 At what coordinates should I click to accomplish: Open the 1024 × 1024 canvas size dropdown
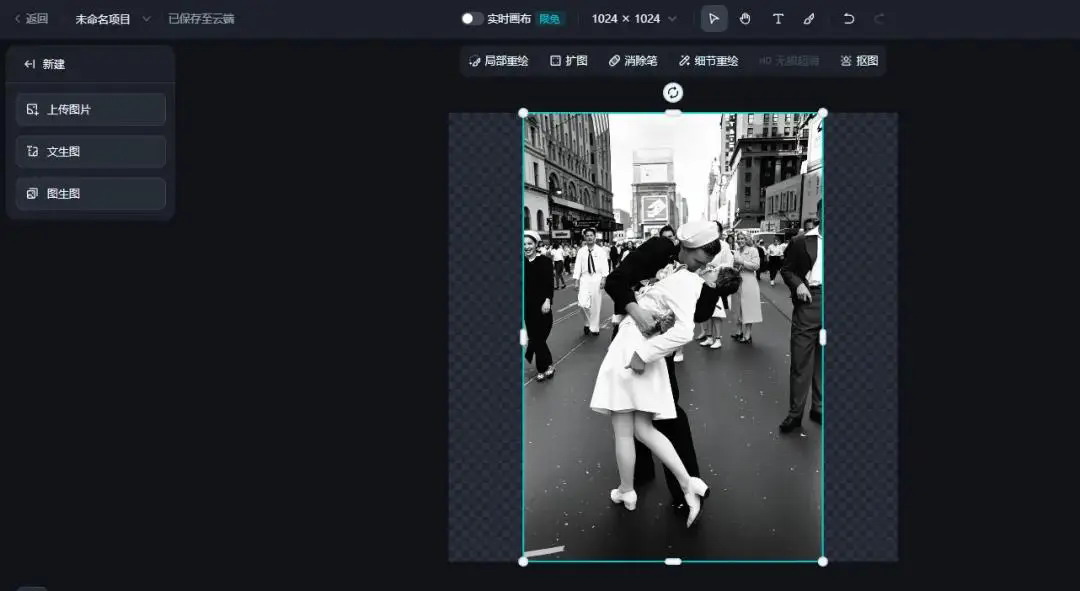tap(634, 19)
